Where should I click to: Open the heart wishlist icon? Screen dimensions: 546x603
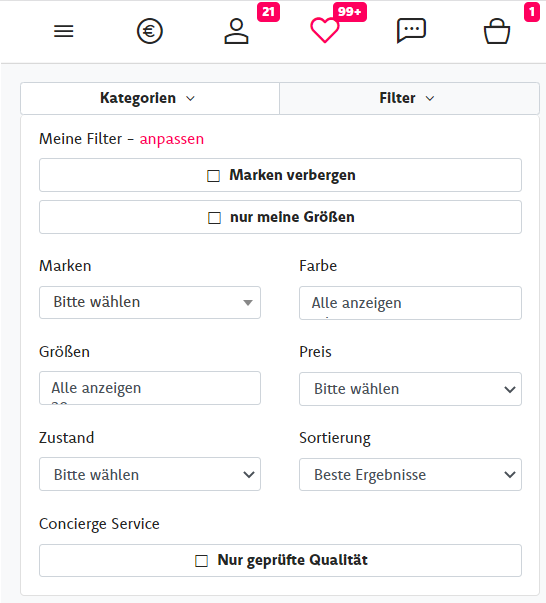[325, 30]
